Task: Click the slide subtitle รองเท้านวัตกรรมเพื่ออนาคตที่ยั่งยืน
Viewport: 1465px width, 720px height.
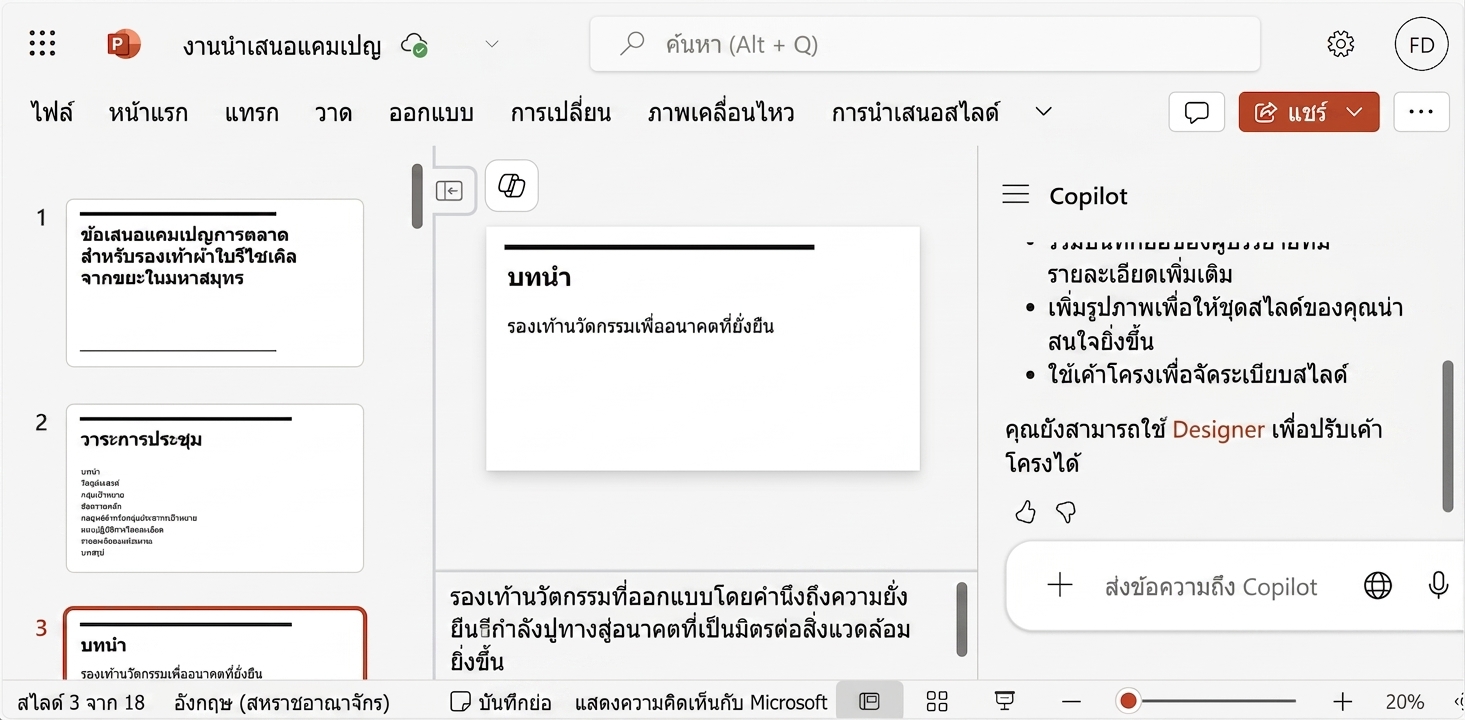Action: (x=641, y=326)
